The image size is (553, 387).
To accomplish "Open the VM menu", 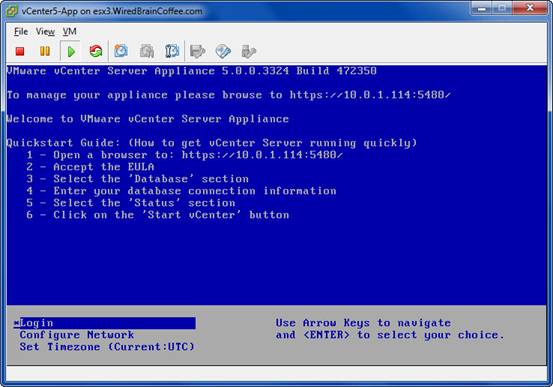I will pyautogui.click(x=69, y=32).
